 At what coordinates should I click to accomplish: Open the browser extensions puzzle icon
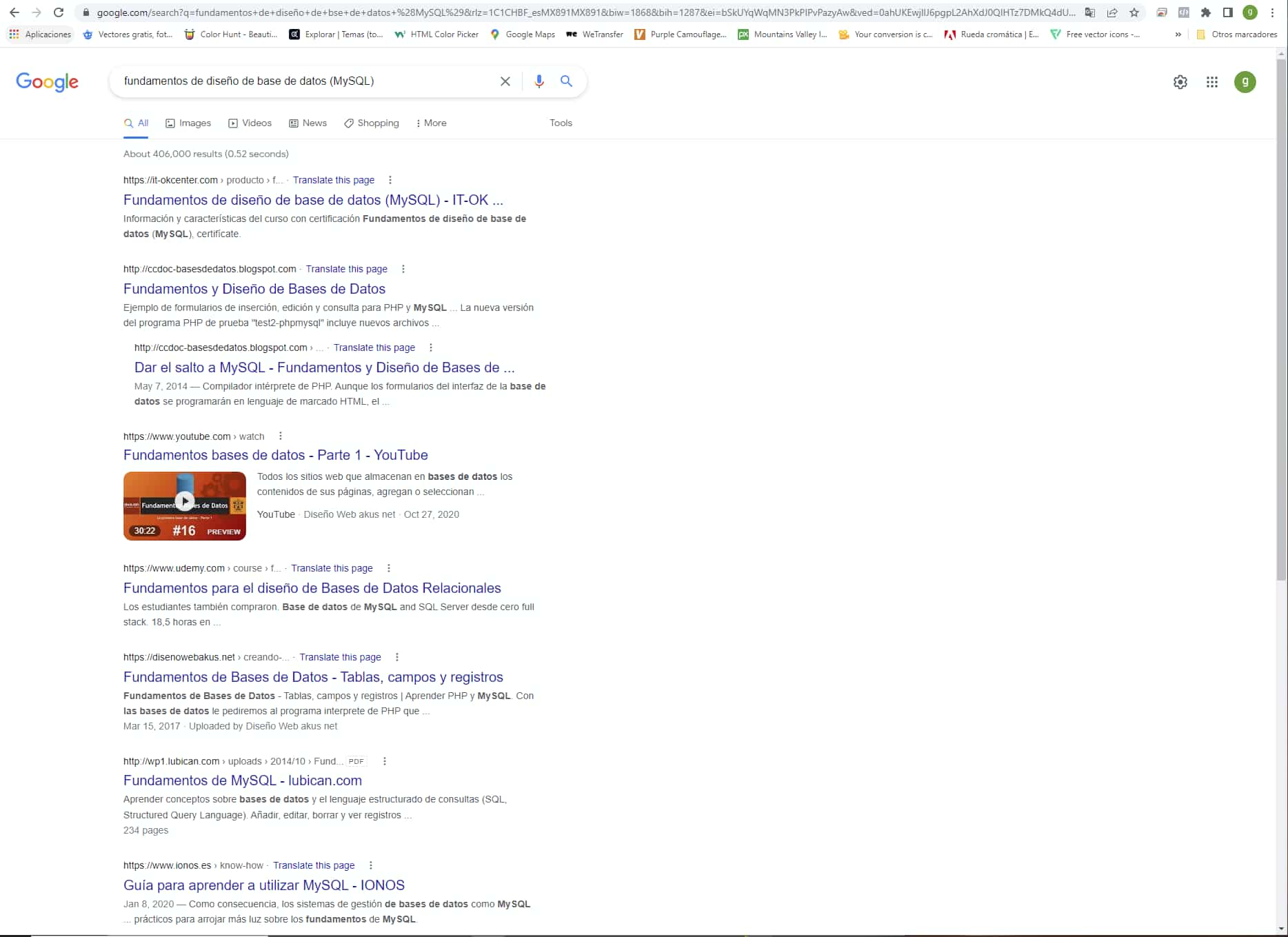[1205, 12]
